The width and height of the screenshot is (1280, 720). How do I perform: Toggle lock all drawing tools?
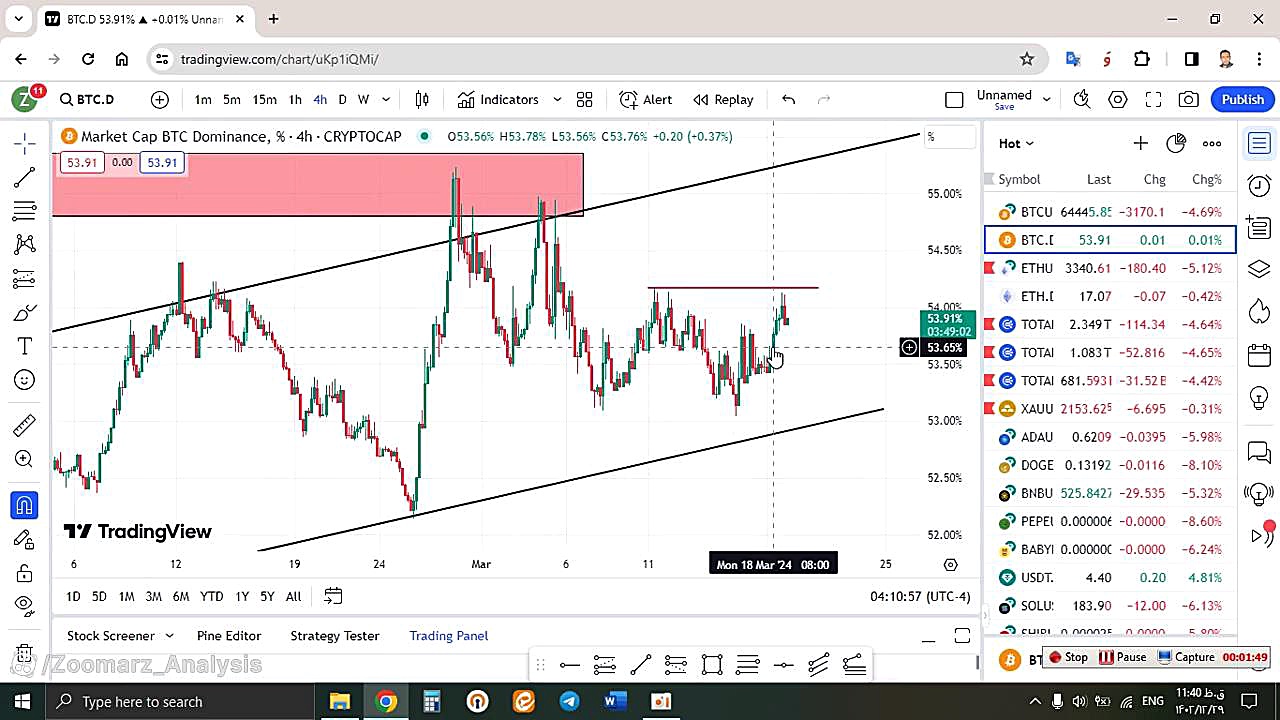click(25, 573)
